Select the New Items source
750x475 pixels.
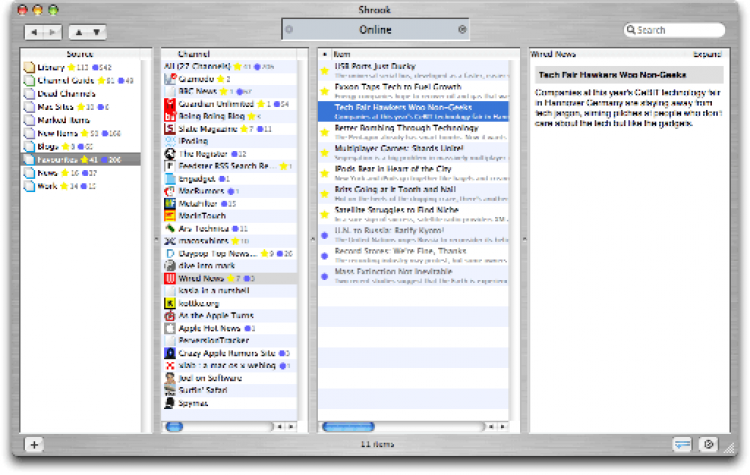click(x=81, y=133)
